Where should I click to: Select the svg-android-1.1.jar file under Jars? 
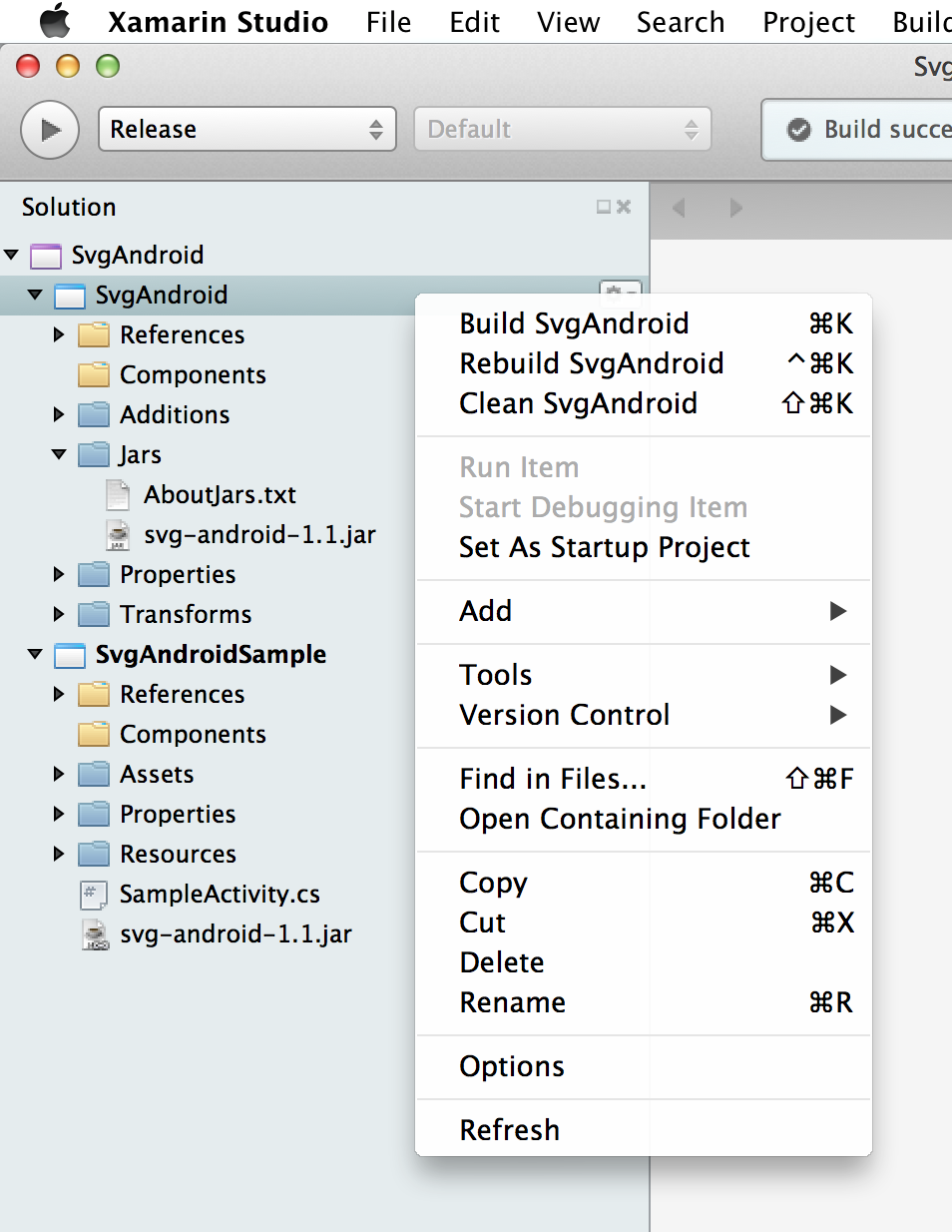point(258,535)
